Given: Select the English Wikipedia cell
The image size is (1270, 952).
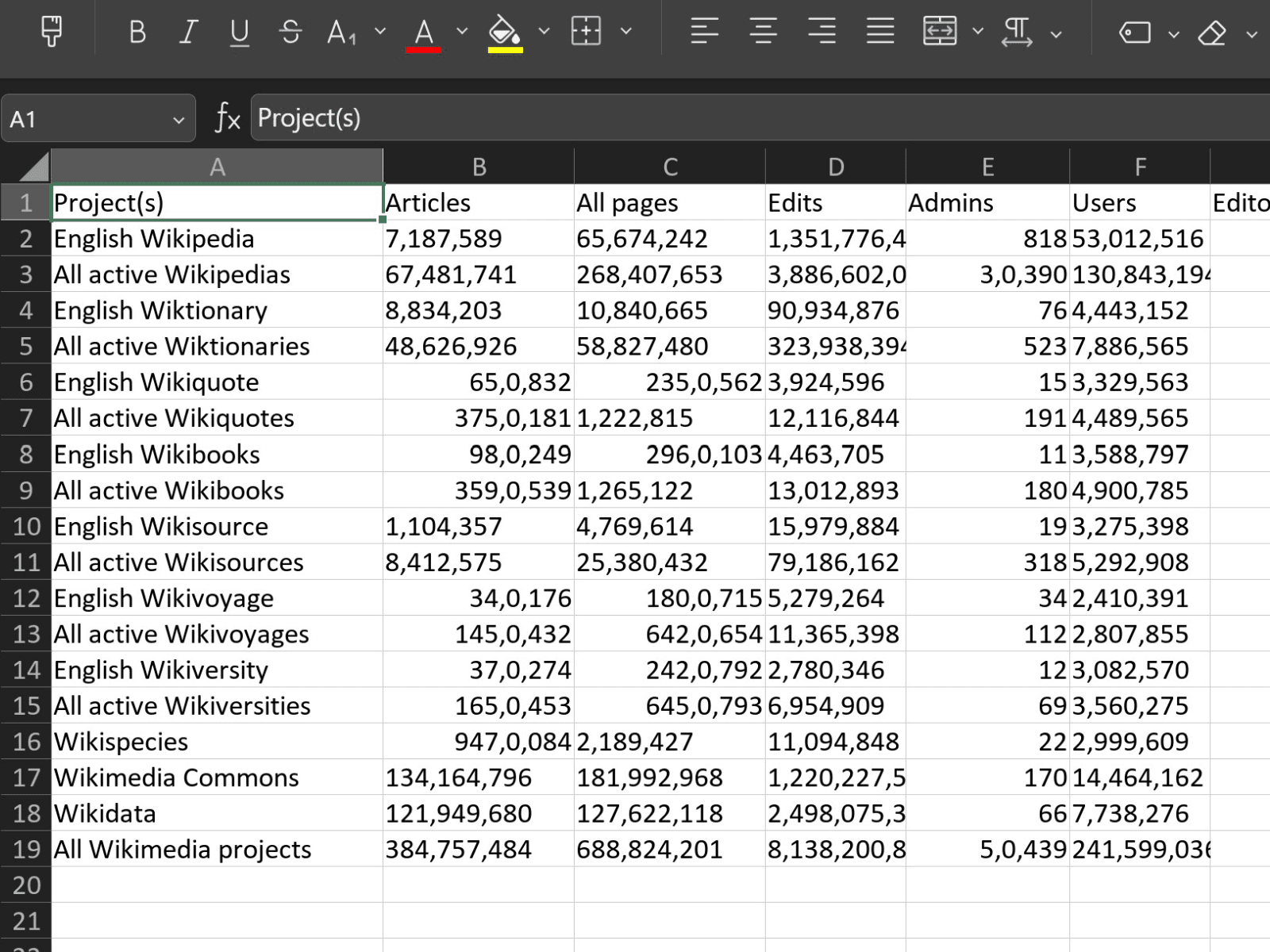Looking at the screenshot, I should point(217,238).
